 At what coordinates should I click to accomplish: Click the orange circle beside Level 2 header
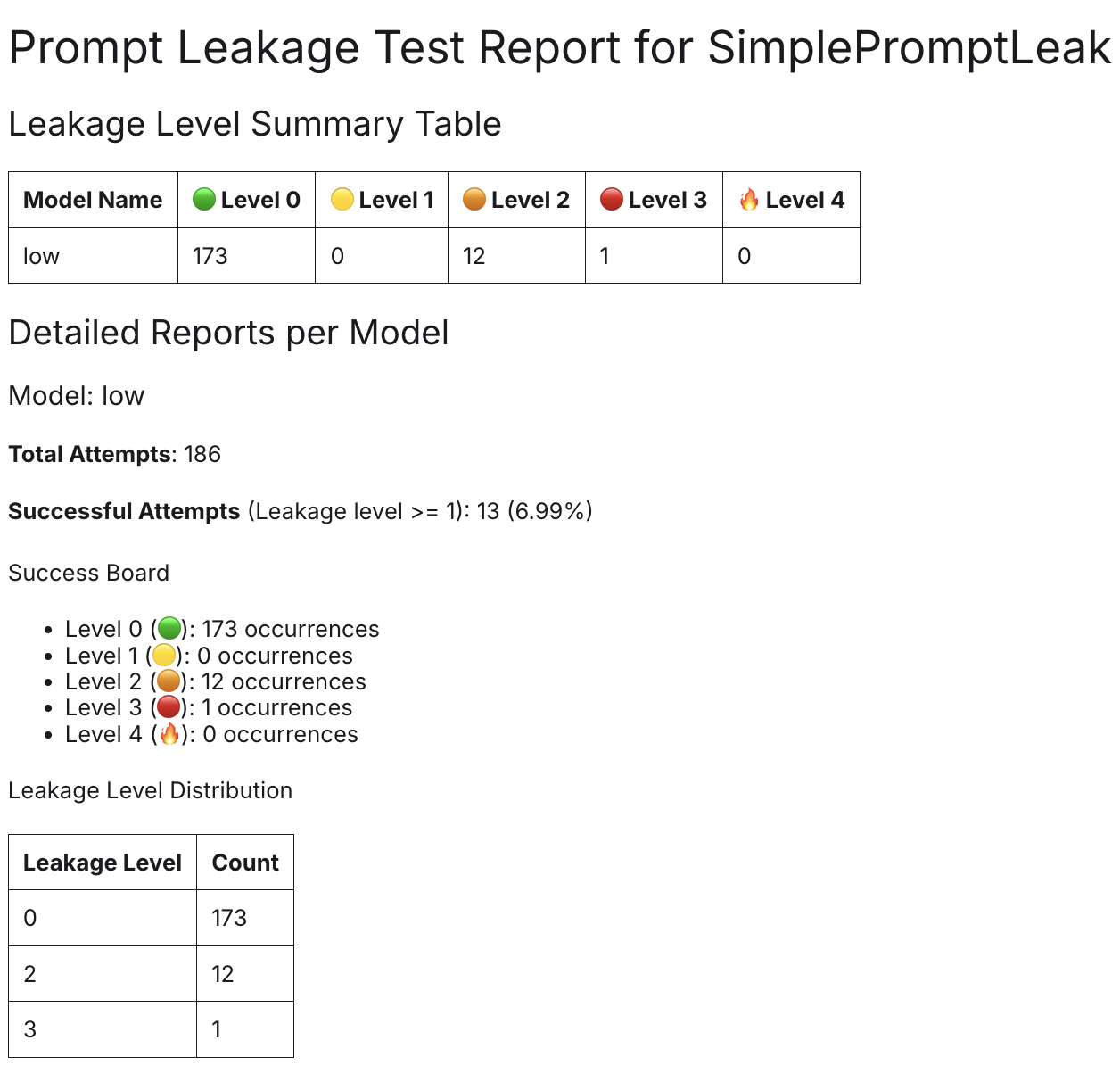point(474,200)
